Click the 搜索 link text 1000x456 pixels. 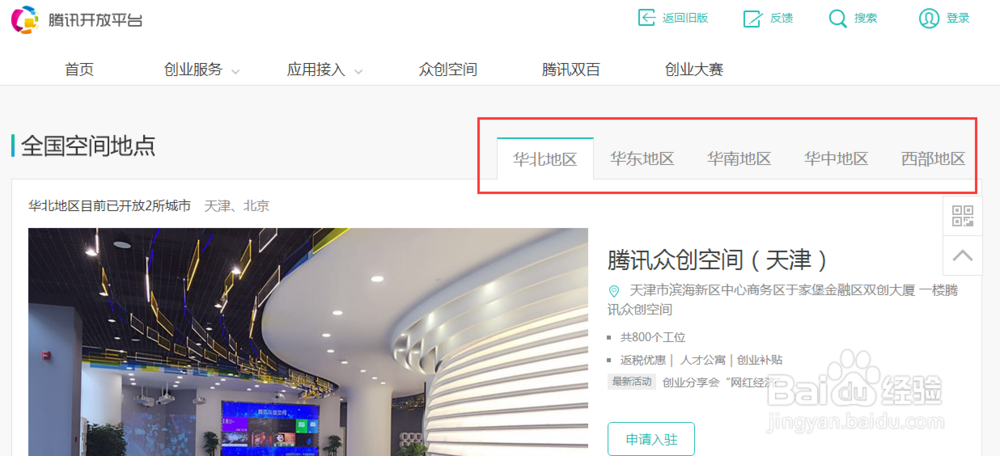[x=865, y=18]
